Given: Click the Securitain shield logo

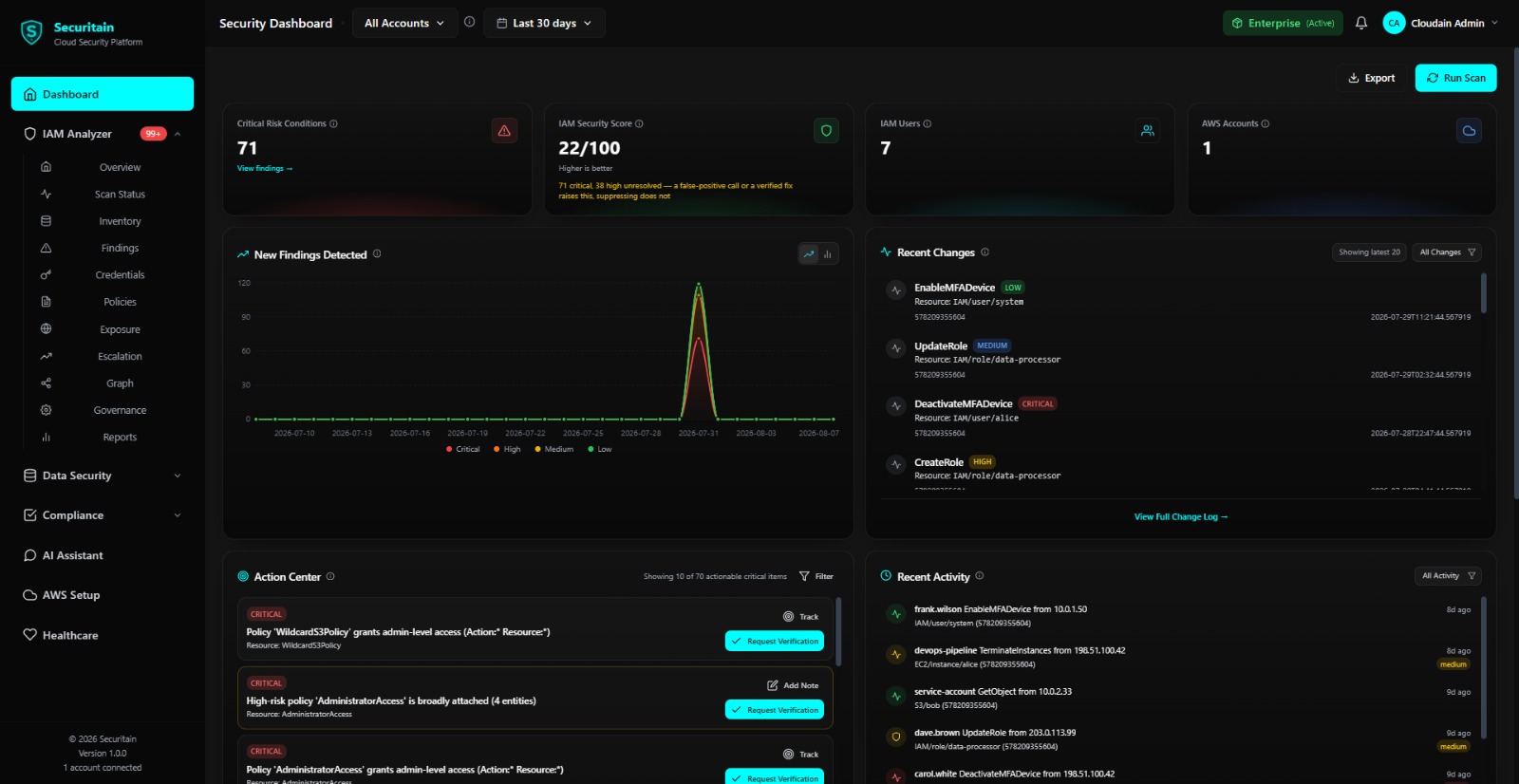Looking at the screenshot, I should (x=31, y=33).
